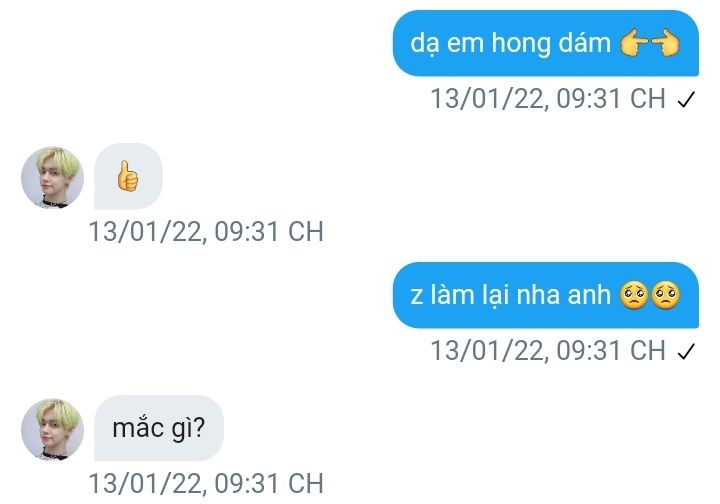Tap the thumbs up emoji message
This screenshot has width=720, height=504.
127,175
